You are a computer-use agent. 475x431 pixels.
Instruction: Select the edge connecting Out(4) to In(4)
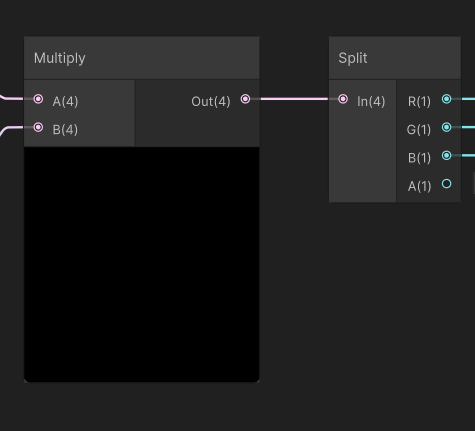294,99
